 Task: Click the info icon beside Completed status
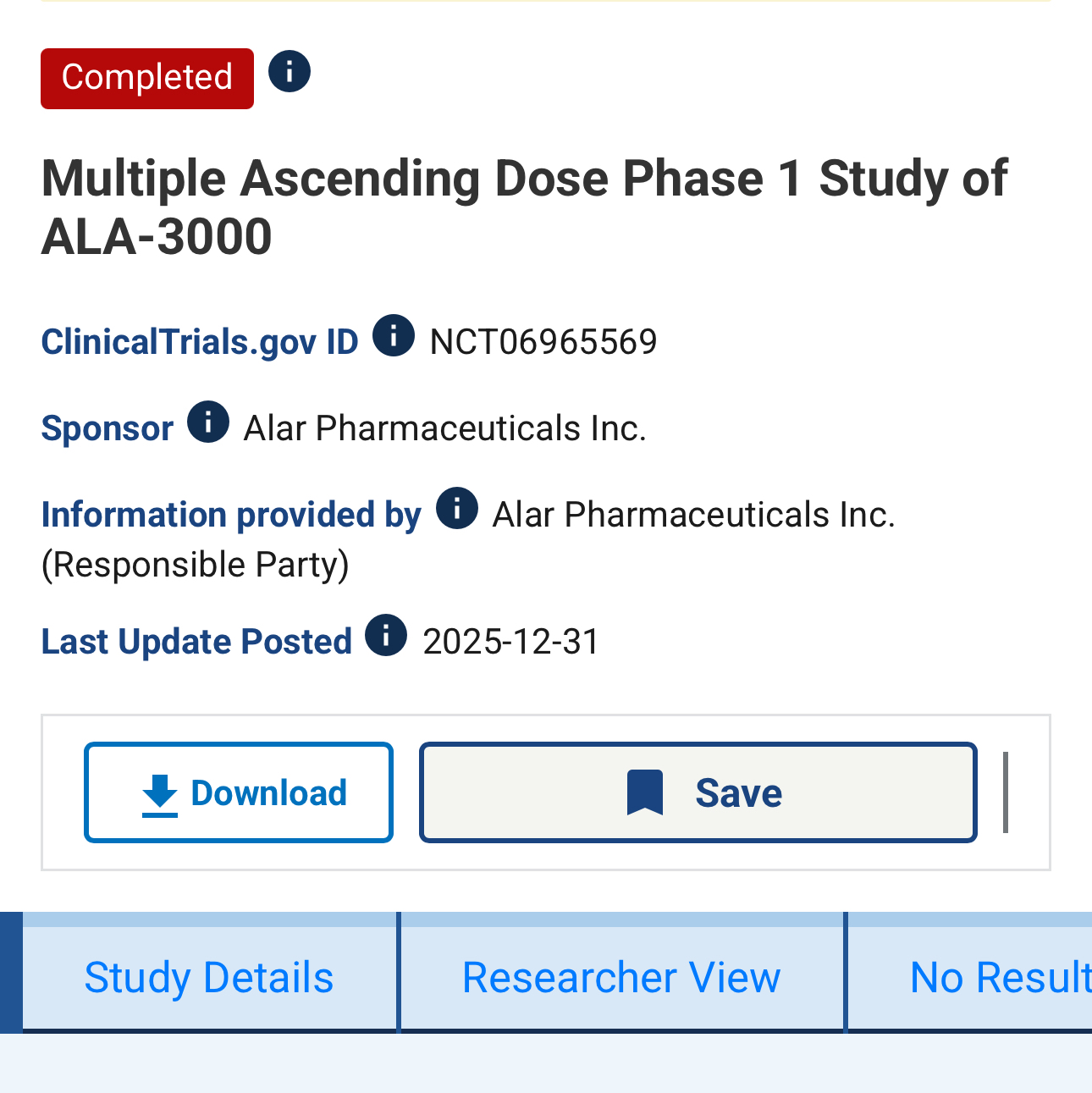[x=290, y=71]
